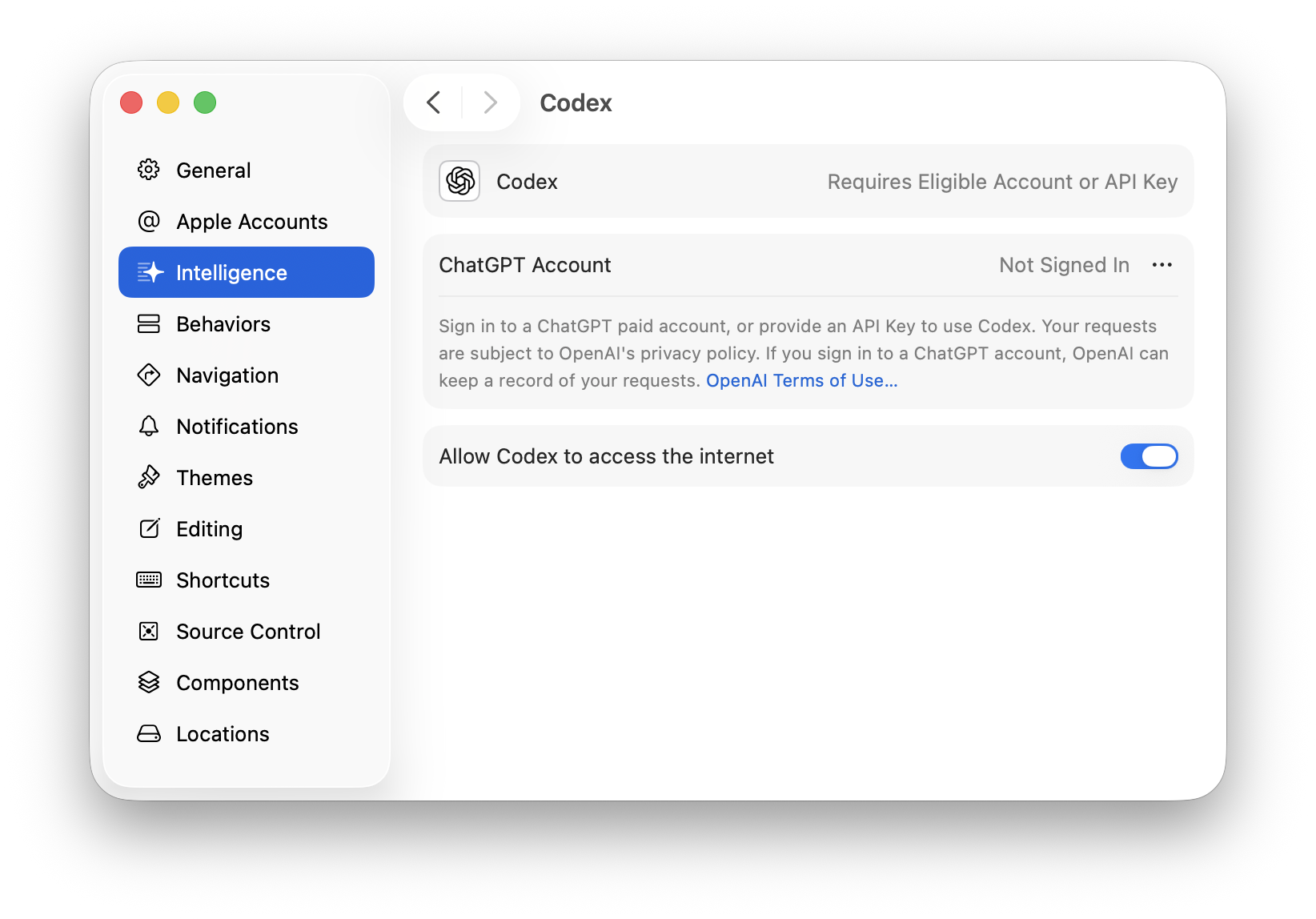Click the Notifications bell icon
The height and width of the screenshot is (919, 1316).
point(149,426)
